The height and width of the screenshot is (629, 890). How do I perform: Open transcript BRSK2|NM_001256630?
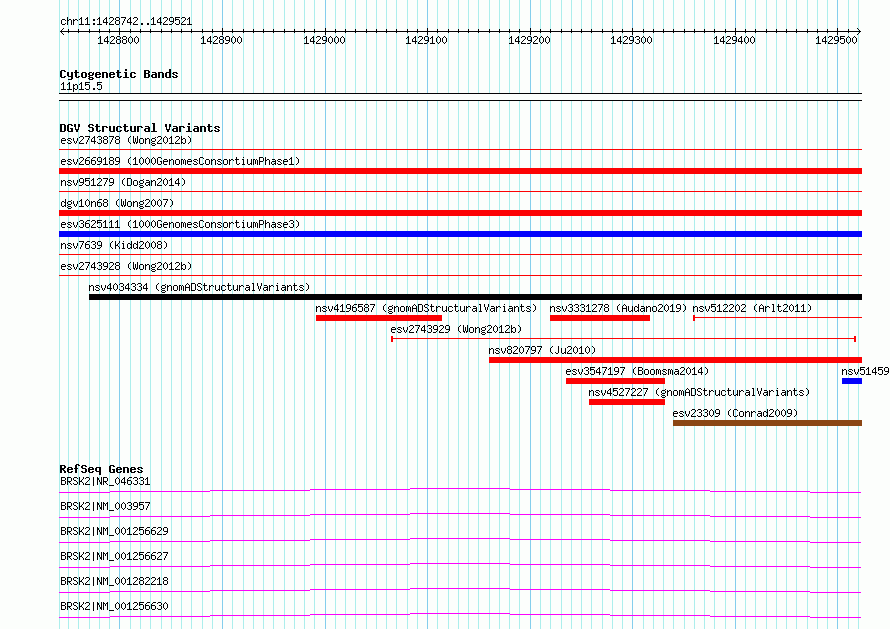click(114, 606)
